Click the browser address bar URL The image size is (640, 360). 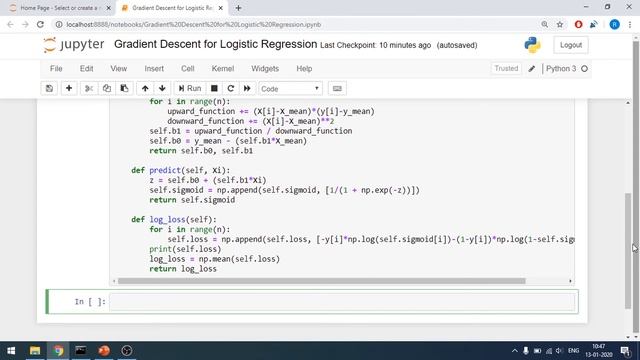coord(194,24)
